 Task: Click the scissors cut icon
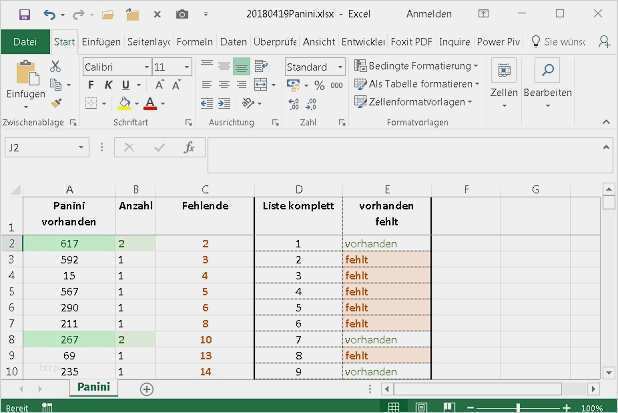tap(56, 66)
